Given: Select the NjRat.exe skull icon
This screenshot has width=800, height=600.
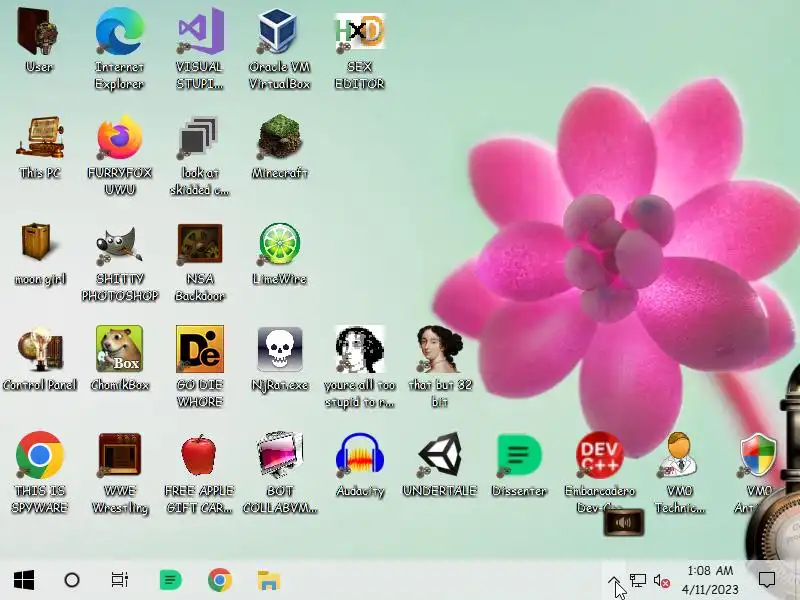Looking at the screenshot, I should pos(280,349).
